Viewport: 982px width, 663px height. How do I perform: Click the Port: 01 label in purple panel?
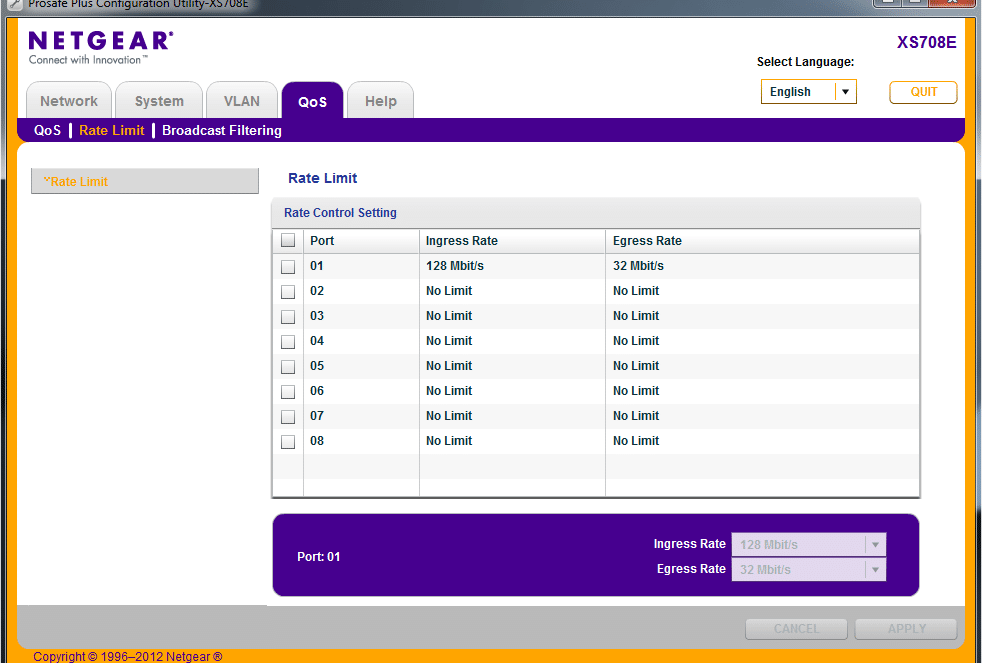point(318,557)
